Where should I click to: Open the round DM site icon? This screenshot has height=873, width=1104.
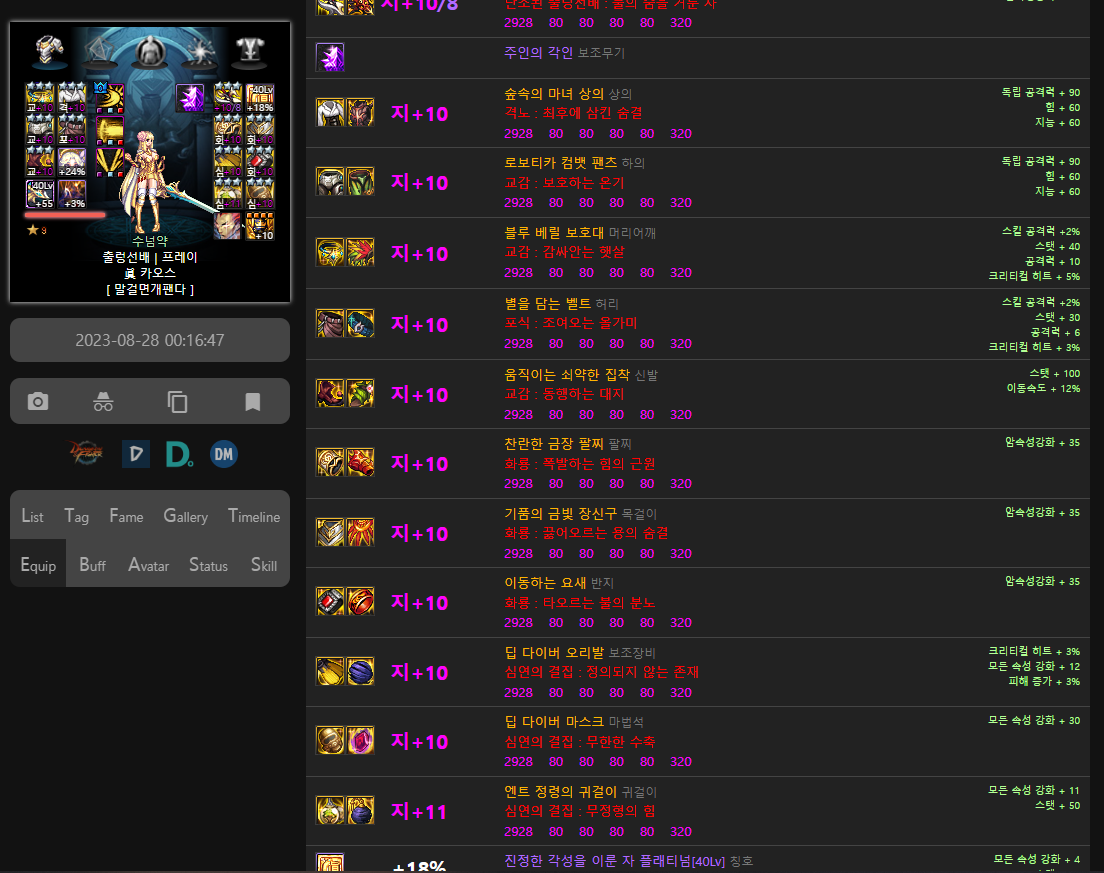click(224, 454)
